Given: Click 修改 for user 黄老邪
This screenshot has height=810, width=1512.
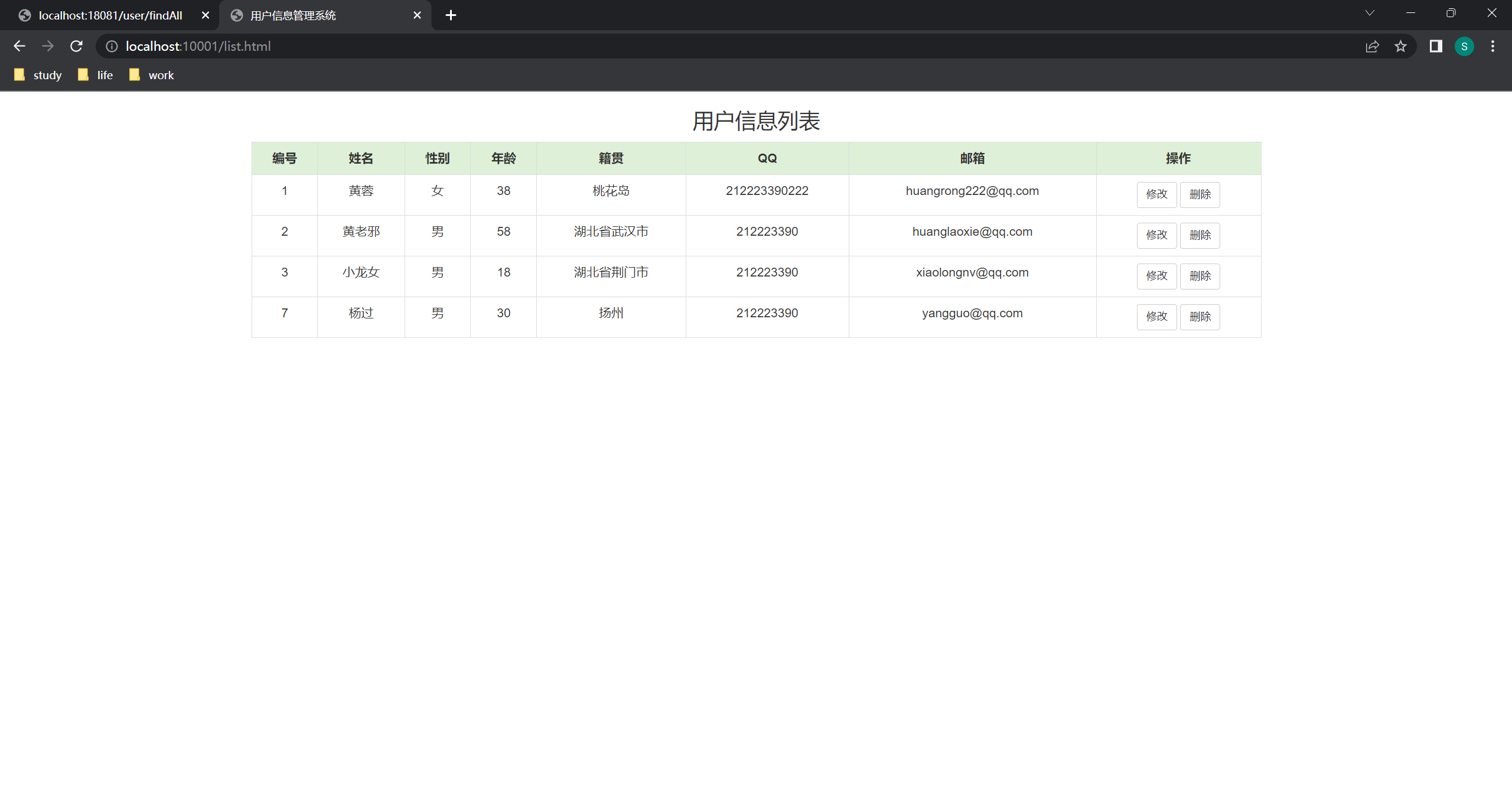Looking at the screenshot, I should point(1156,235).
